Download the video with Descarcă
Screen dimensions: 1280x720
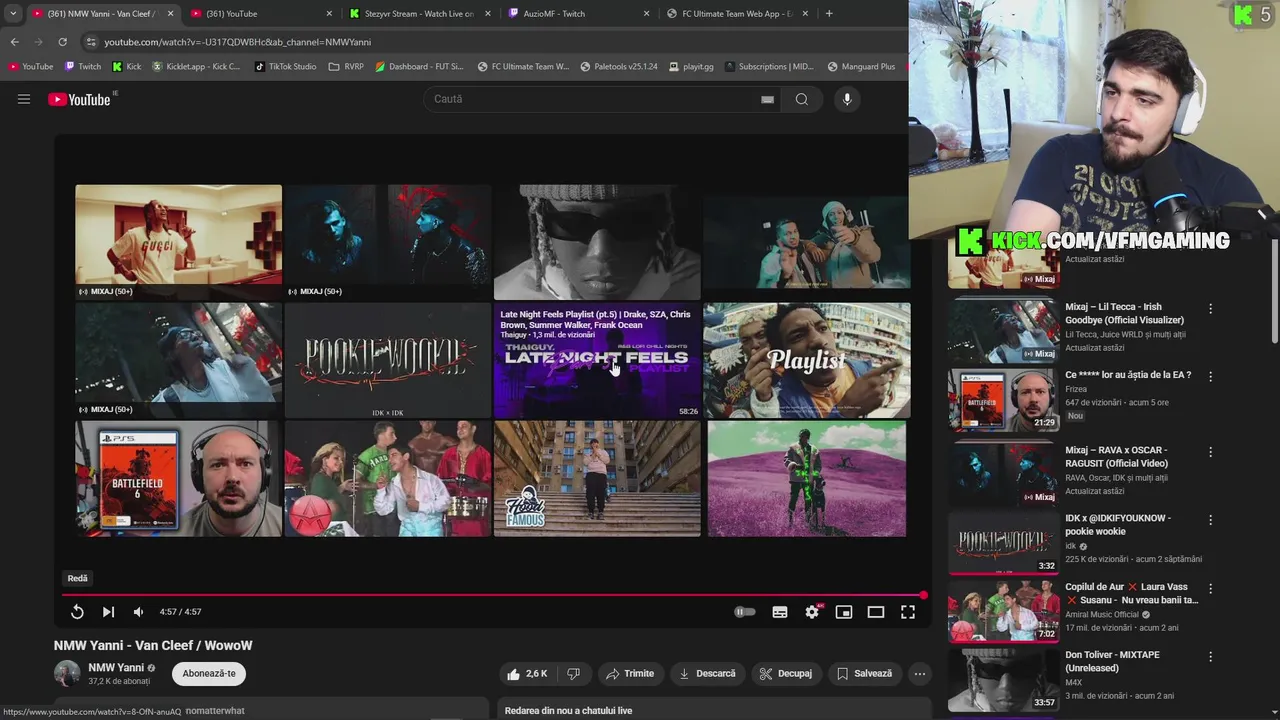(707, 674)
